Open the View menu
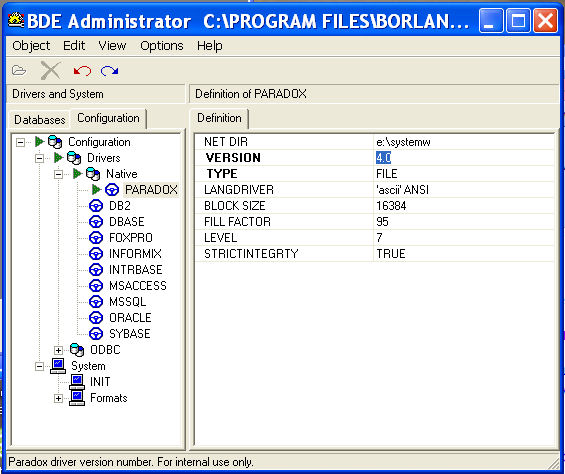Image resolution: width=565 pixels, height=474 pixels. coord(112,46)
